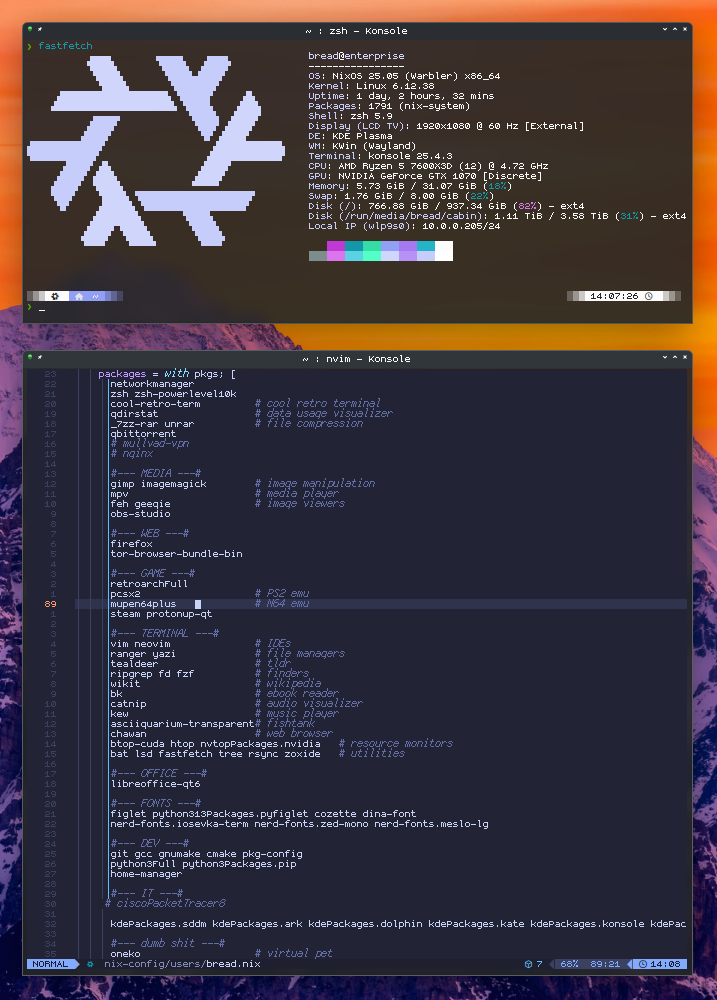Image resolution: width=717 pixels, height=1000 pixels.
Task: Click the '#--- DEV ---#' section comment
Action: [149, 843]
